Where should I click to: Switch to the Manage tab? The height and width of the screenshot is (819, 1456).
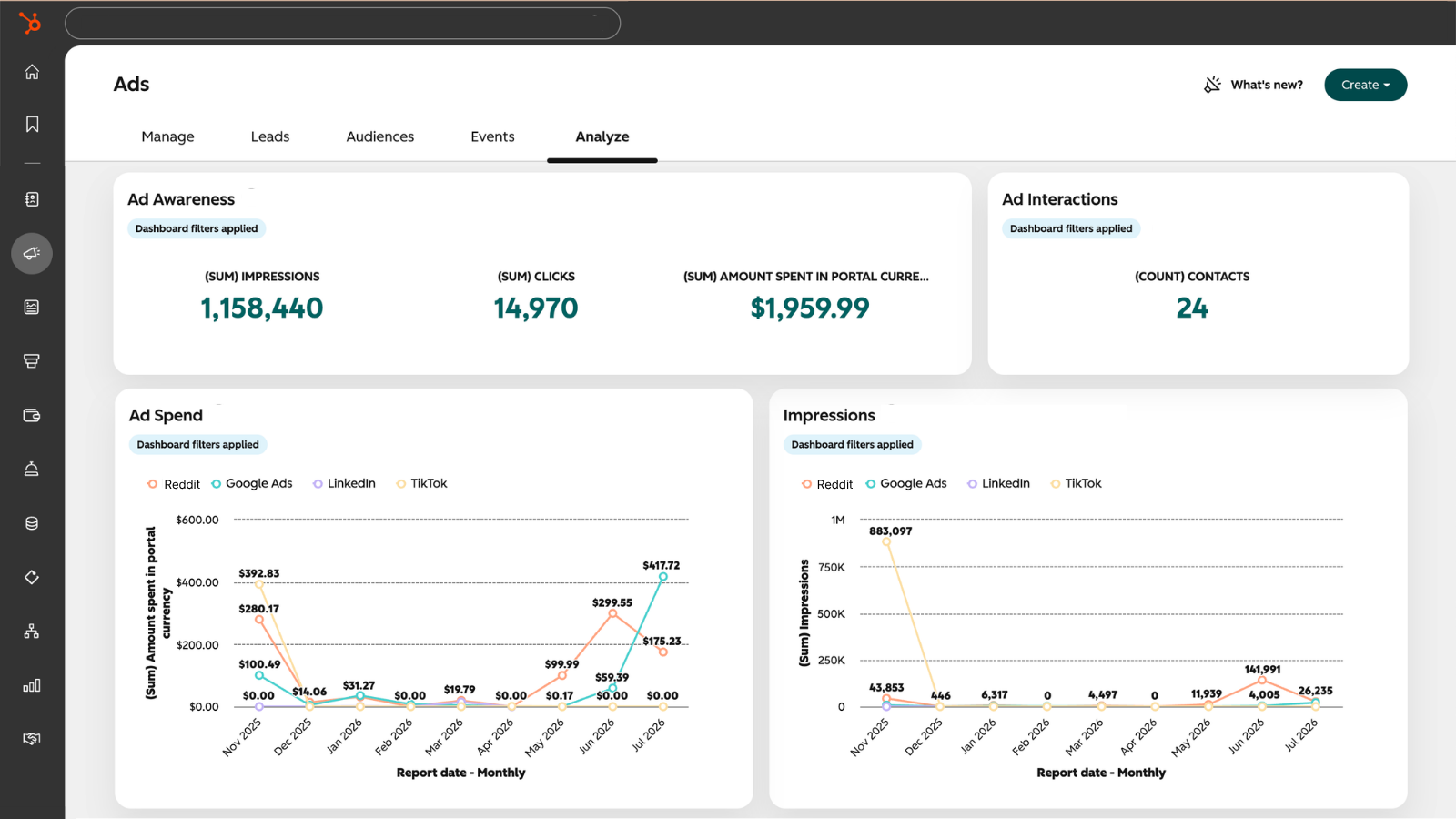pyautogui.click(x=167, y=136)
